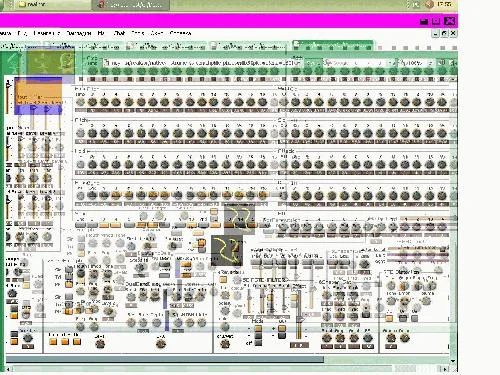Click the triangle handle of the left vertical slider
Viewport: 500px width, 375px height.
click(8, 85)
